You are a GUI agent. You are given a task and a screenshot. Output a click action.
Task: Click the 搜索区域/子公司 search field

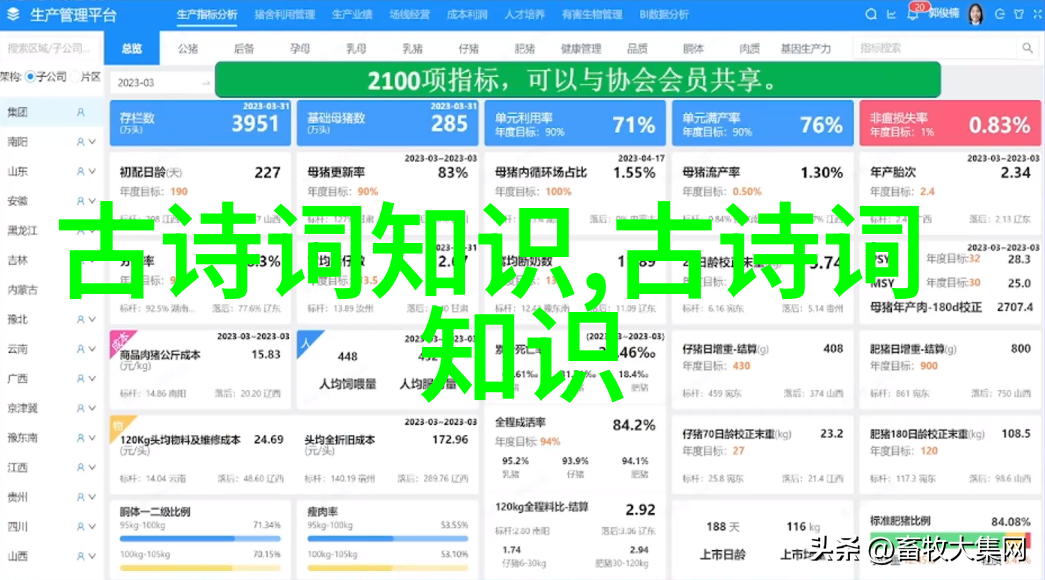coord(51,48)
